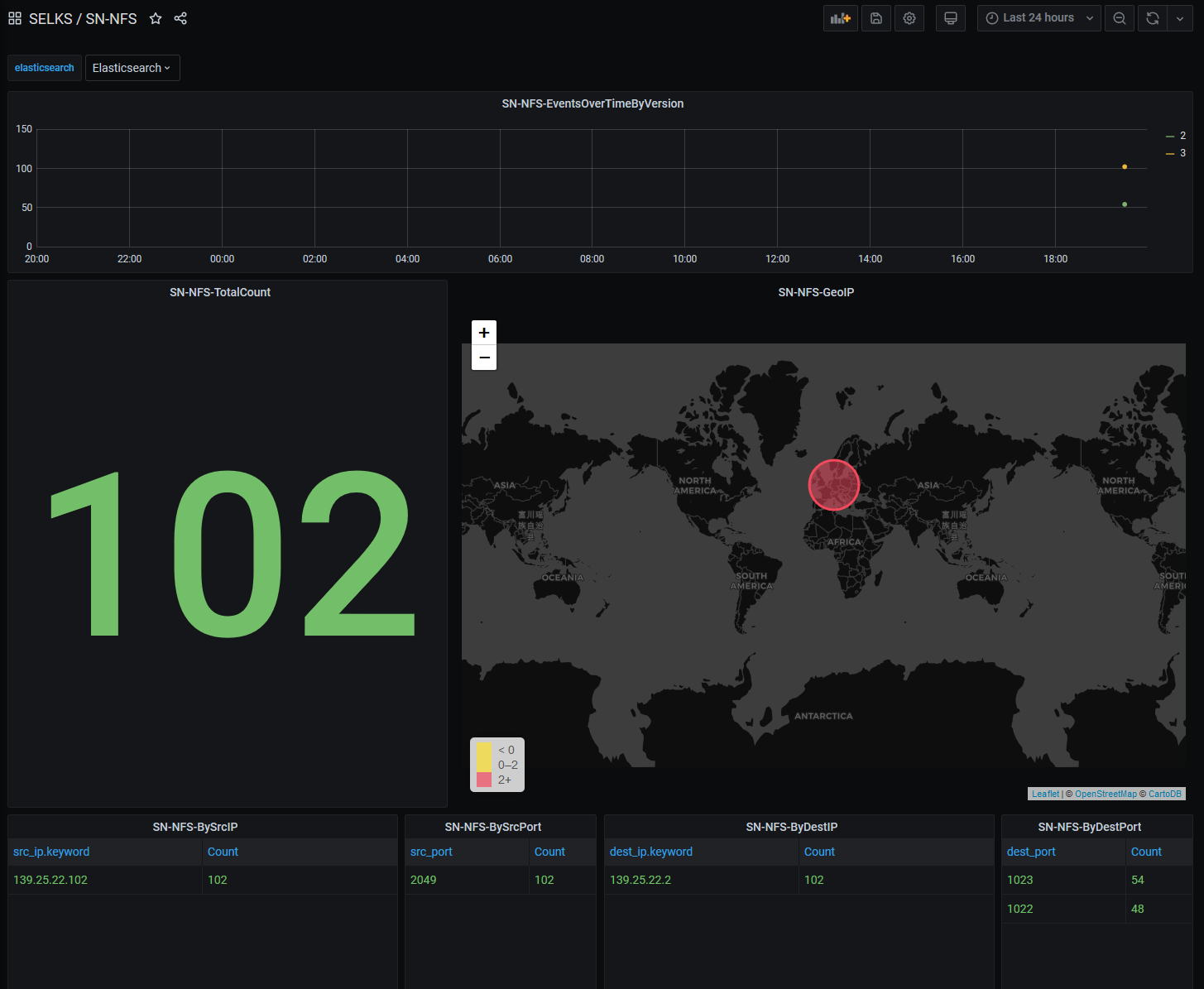Image resolution: width=1204 pixels, height=989 pixels.
Task: Open the Elasticsearch datasource dropdown
Action: (132, 68)
